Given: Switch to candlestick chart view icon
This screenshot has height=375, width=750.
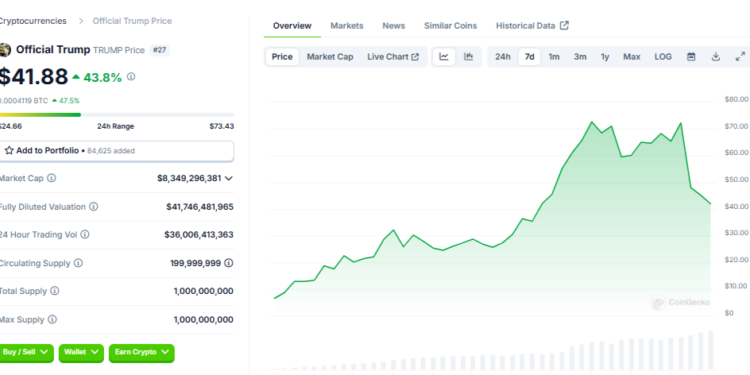Looking at the screenshot, I should pos(468,56).
